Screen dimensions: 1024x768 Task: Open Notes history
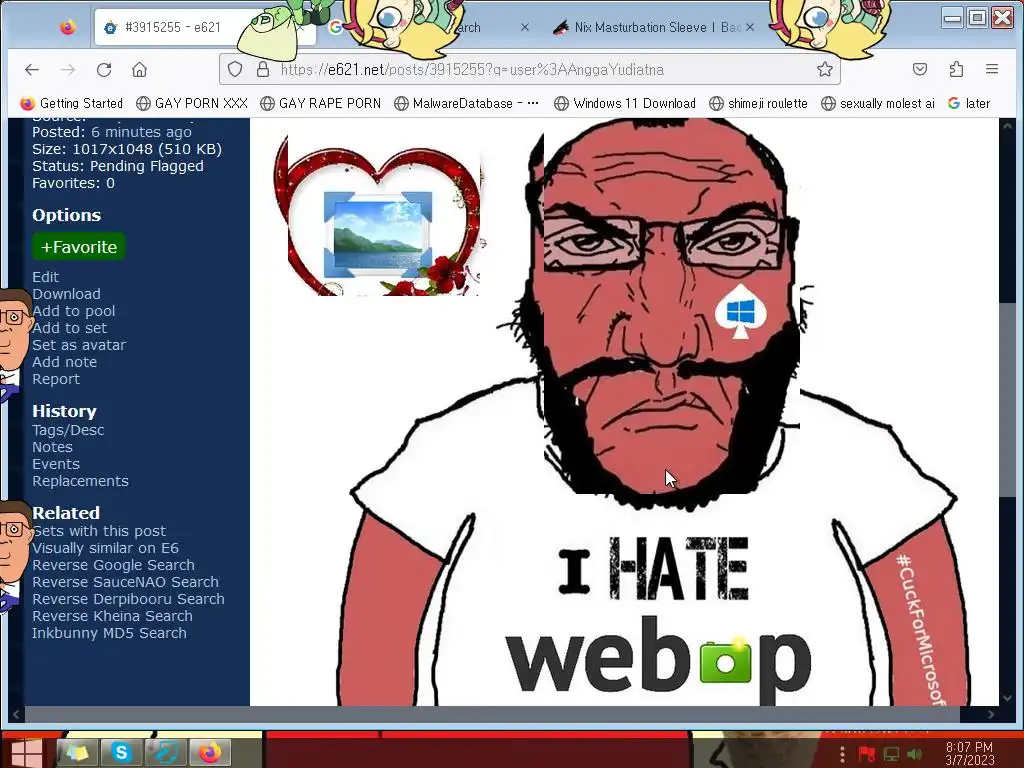(52, 447)
